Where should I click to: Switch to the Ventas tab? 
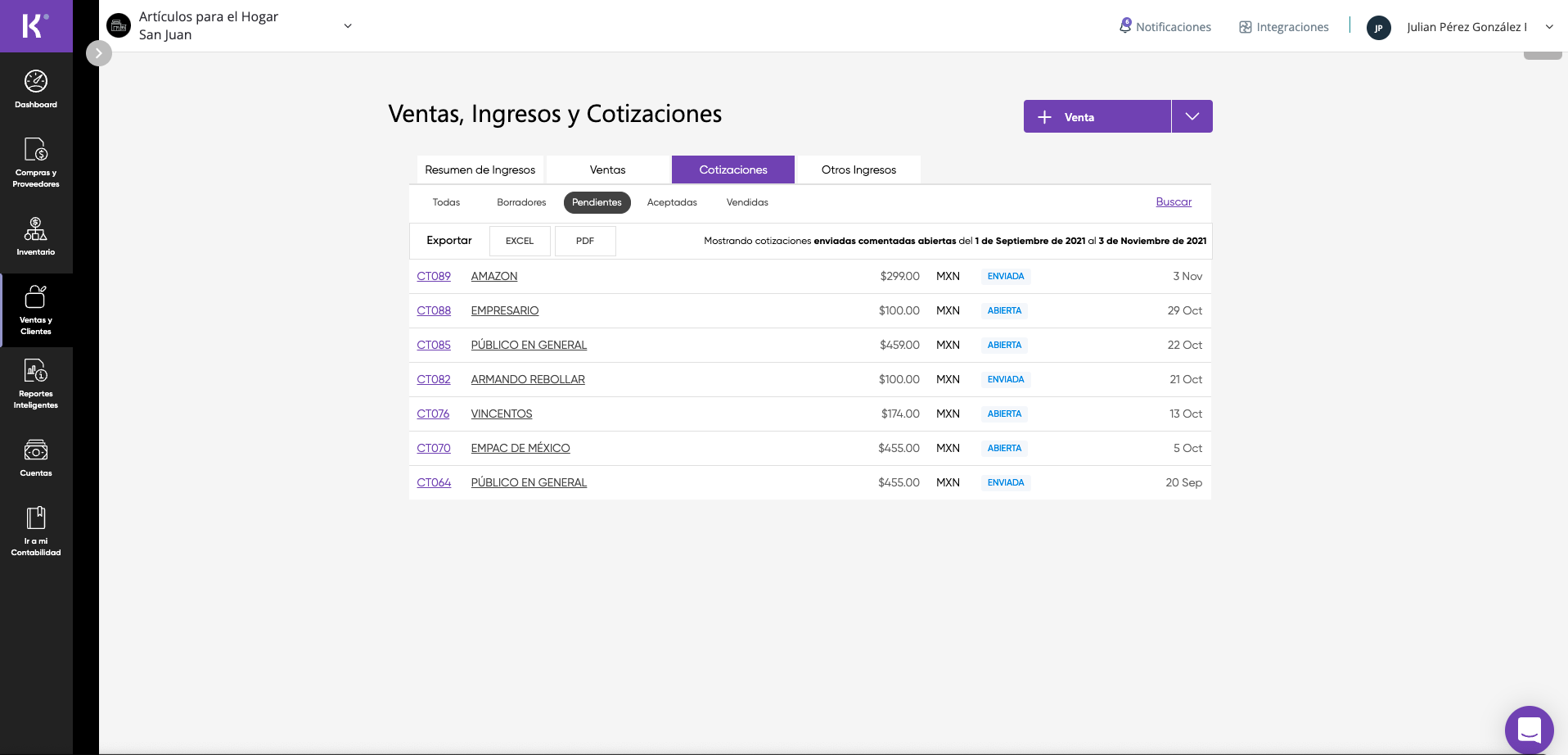point(608,170)
